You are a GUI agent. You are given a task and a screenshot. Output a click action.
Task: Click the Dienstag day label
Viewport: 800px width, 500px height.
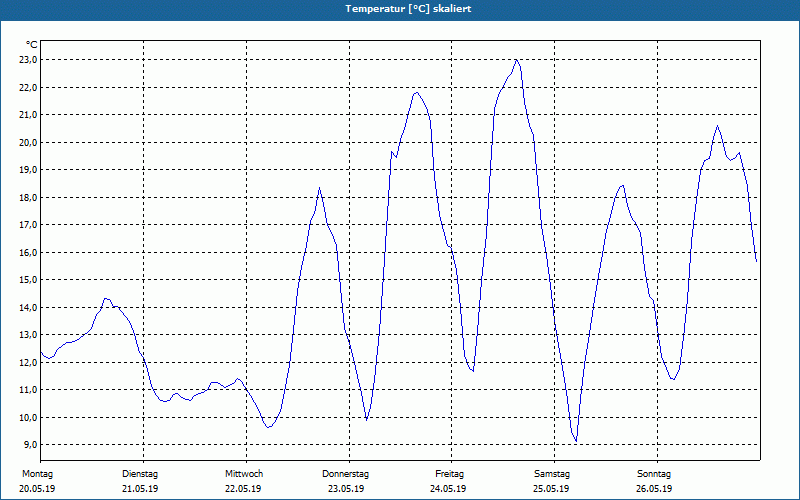[140, 474]
